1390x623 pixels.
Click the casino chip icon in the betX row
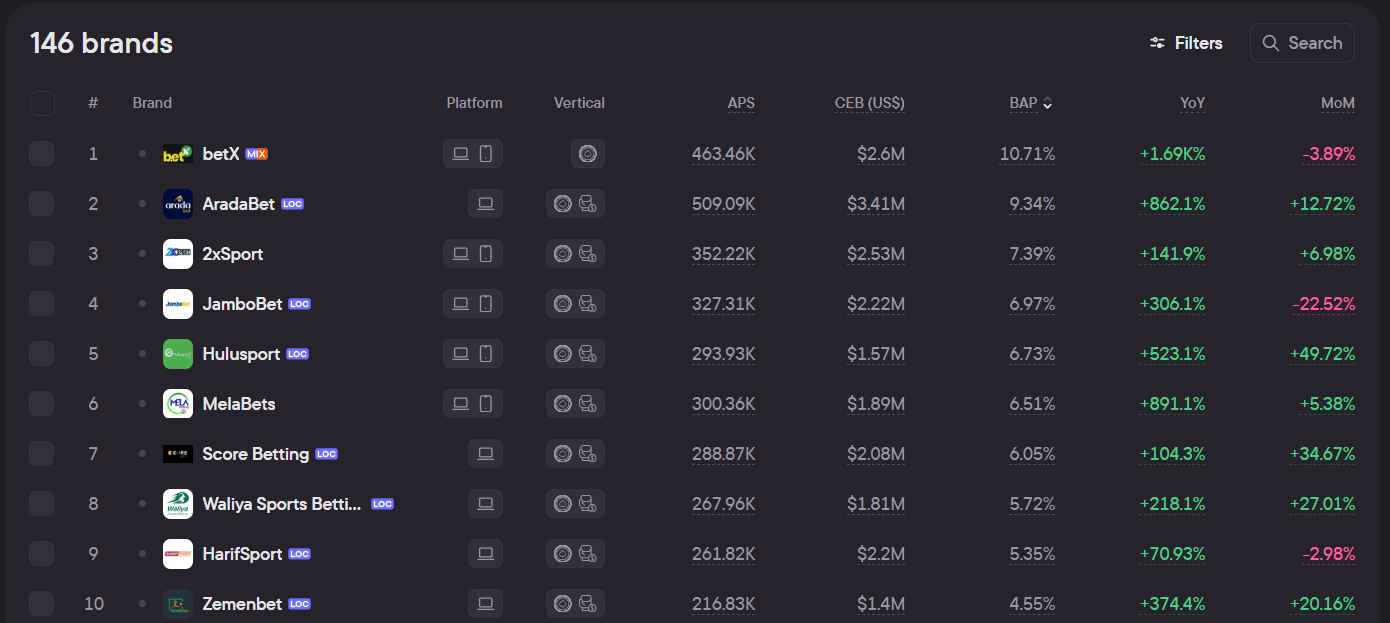pos(588,154)
